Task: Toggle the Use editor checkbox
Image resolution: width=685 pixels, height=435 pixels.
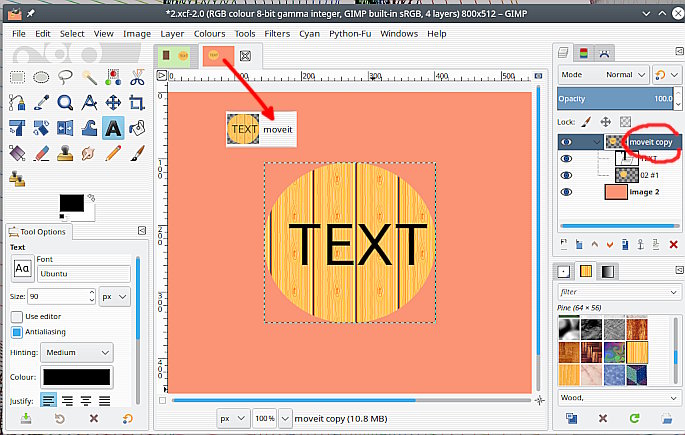Action: tap(17, 316)
